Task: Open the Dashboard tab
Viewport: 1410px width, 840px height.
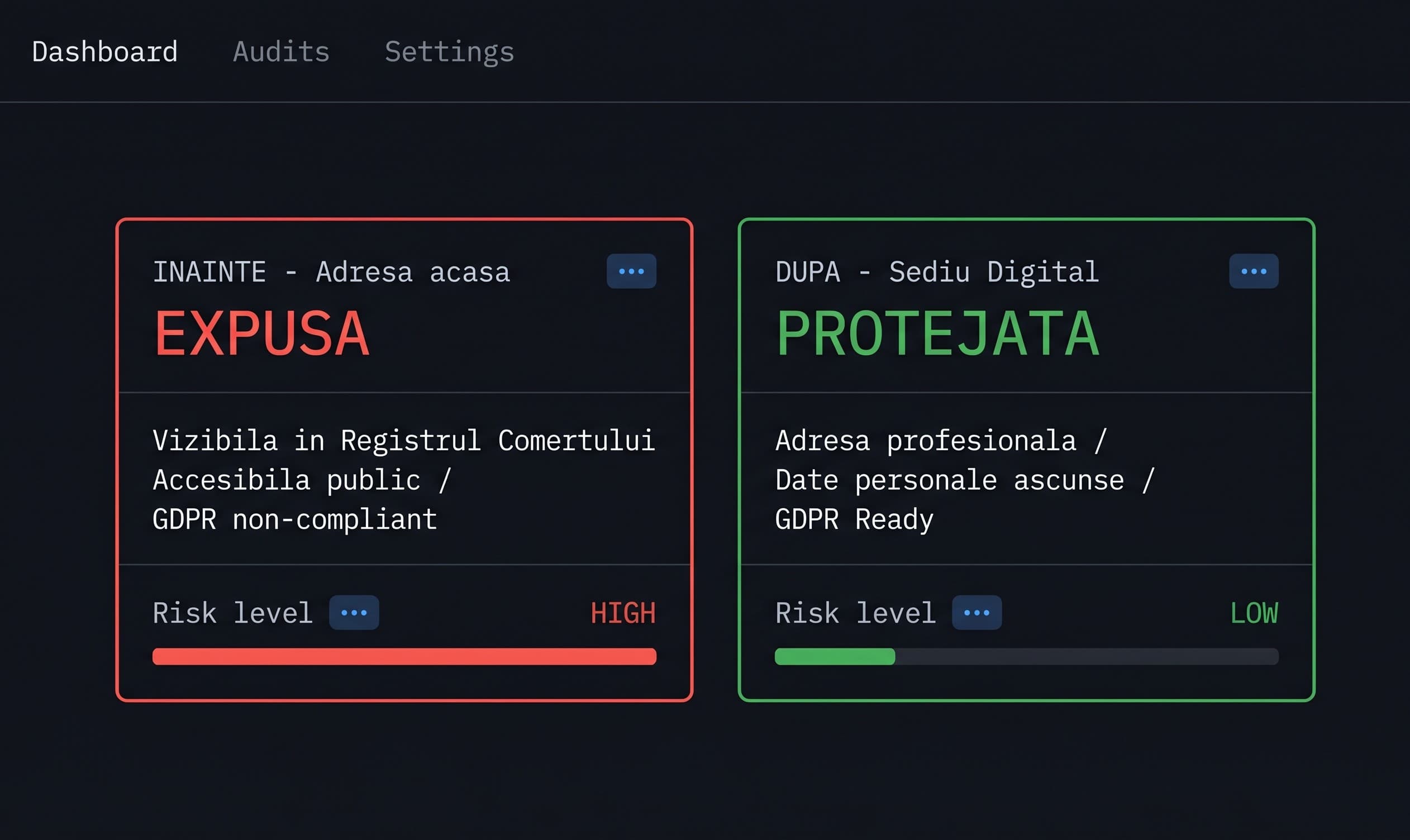Action: pyautogui.click(x=104, y=51)
